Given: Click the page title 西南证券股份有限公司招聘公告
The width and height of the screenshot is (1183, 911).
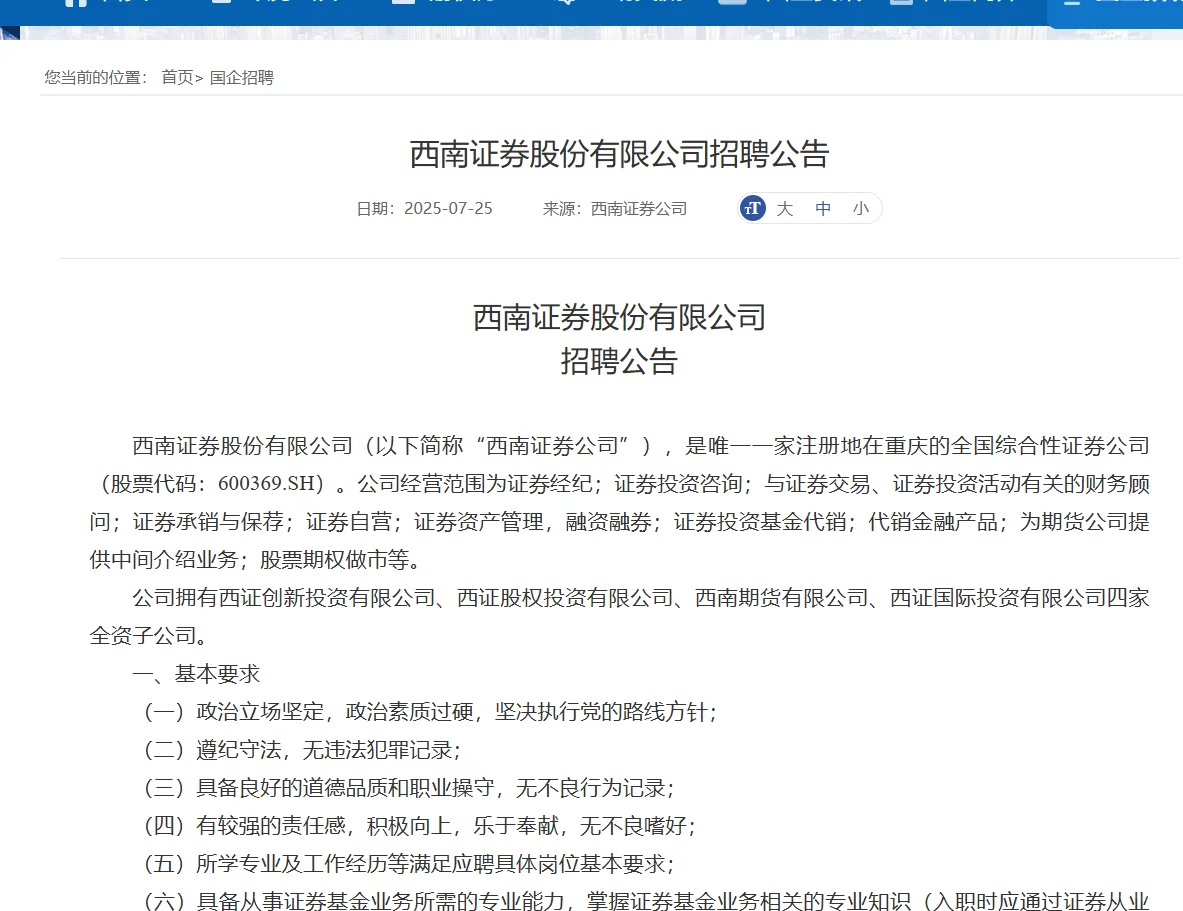Looking at the screenshot, I should point(619,155).
